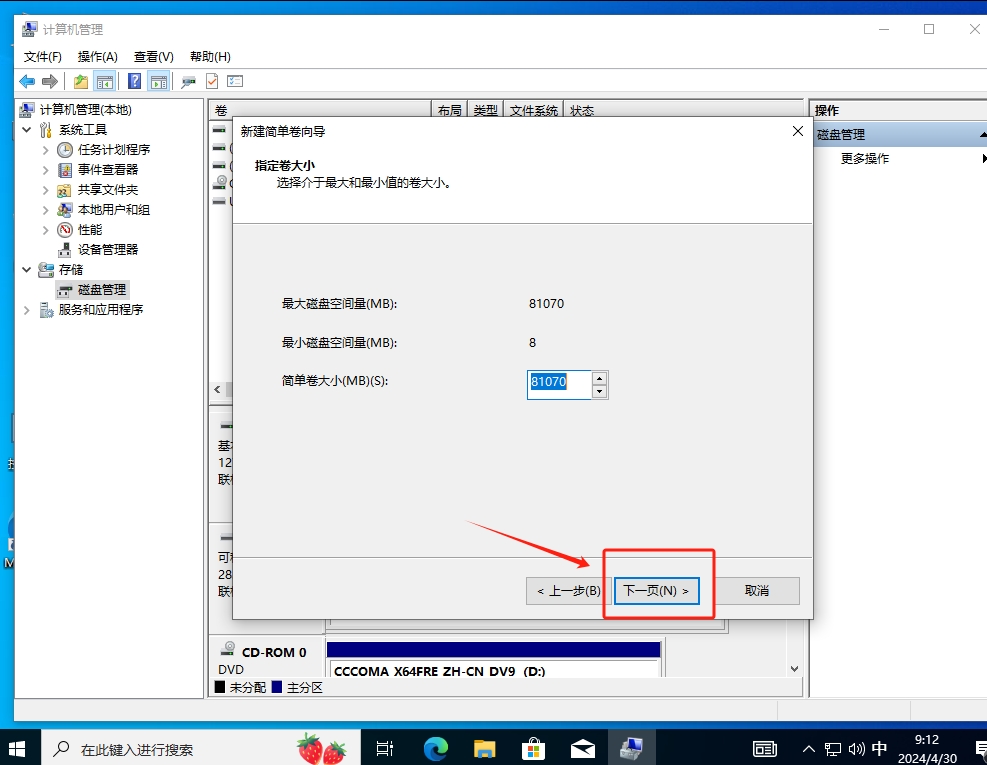Click More Actions (更多操作) in actions pane
Image resolution: width=987 pixels, height=765 pixels.
pos(864,159)
